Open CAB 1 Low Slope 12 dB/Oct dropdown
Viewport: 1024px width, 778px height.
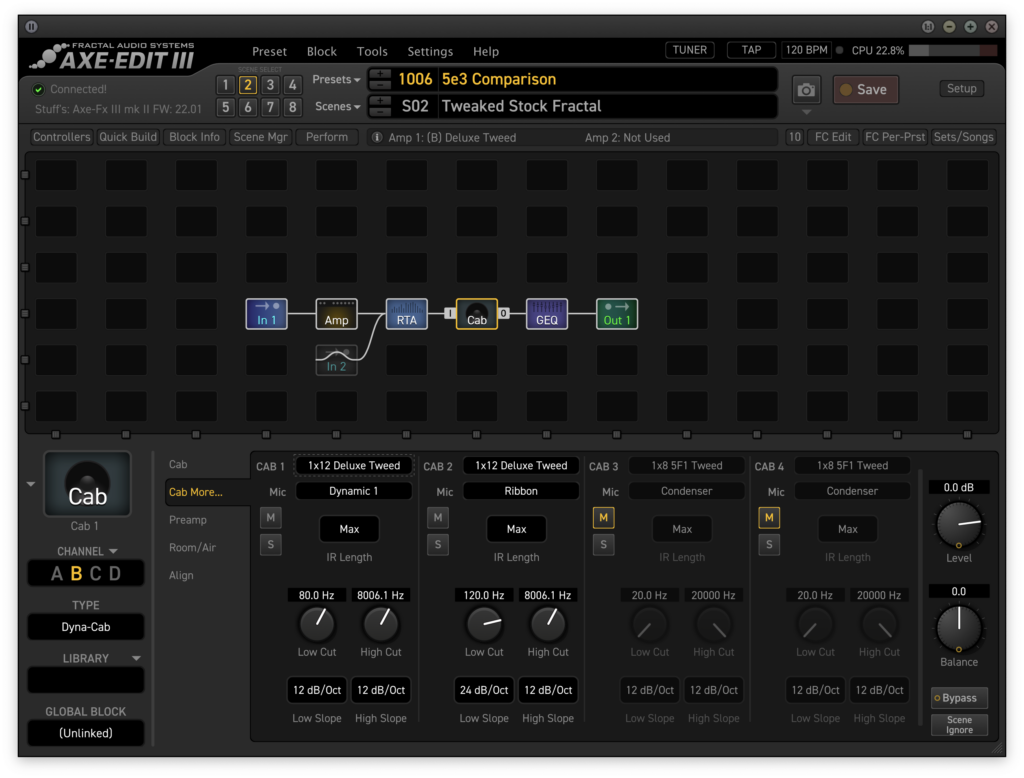(x=317, y=690)
